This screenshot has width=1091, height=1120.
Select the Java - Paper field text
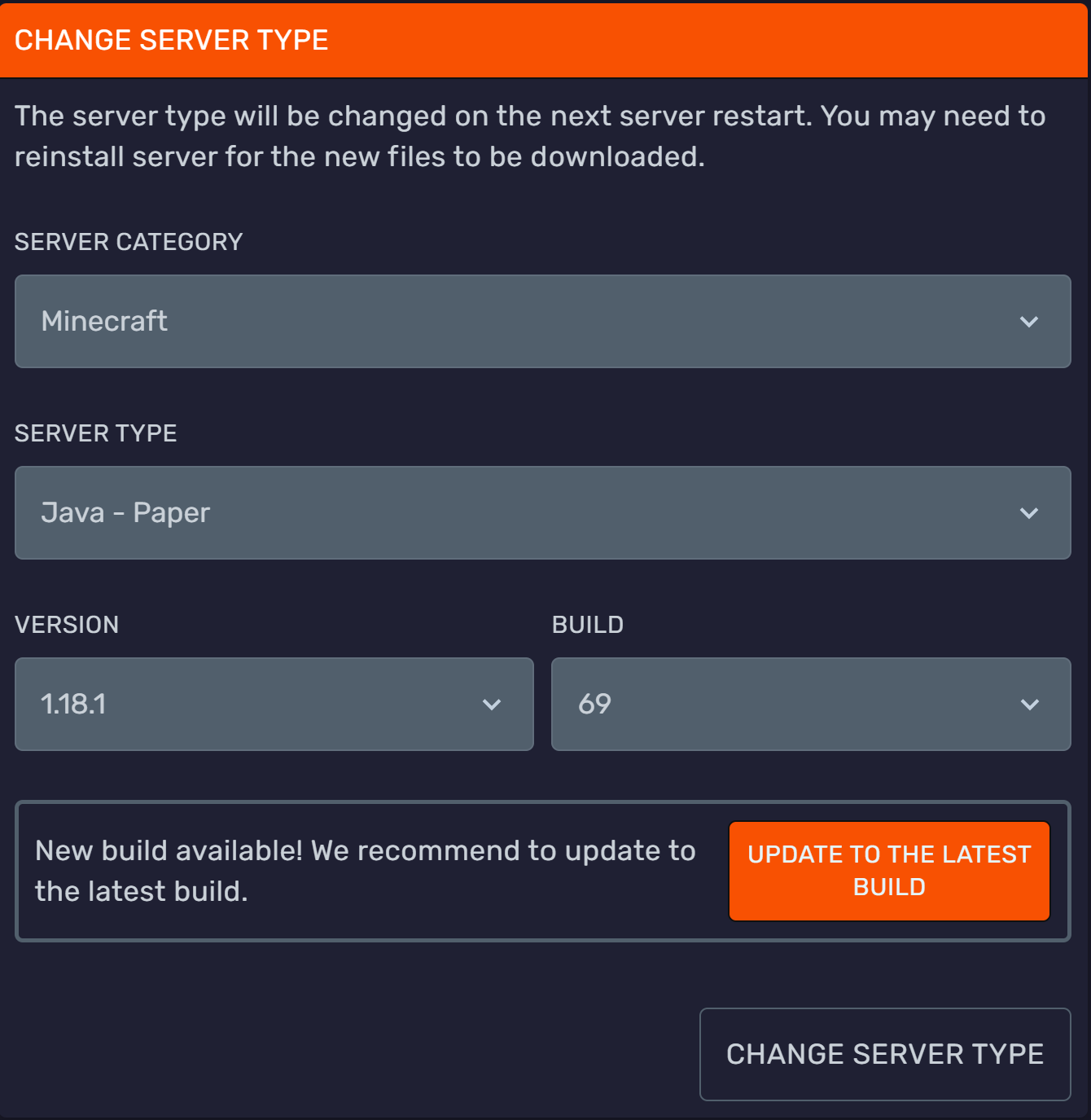click(x=125, y=513)
